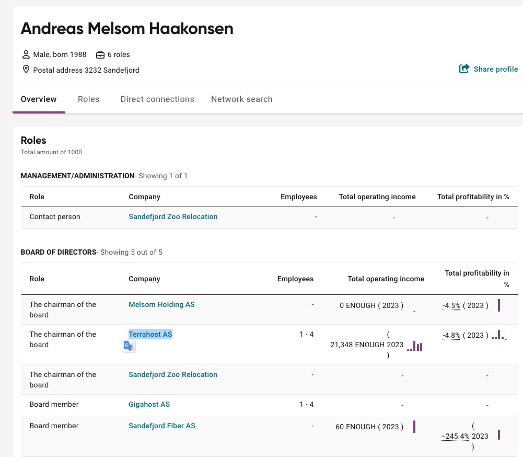Open Terrahost AS operating income bar chart

tap(415, 346)
